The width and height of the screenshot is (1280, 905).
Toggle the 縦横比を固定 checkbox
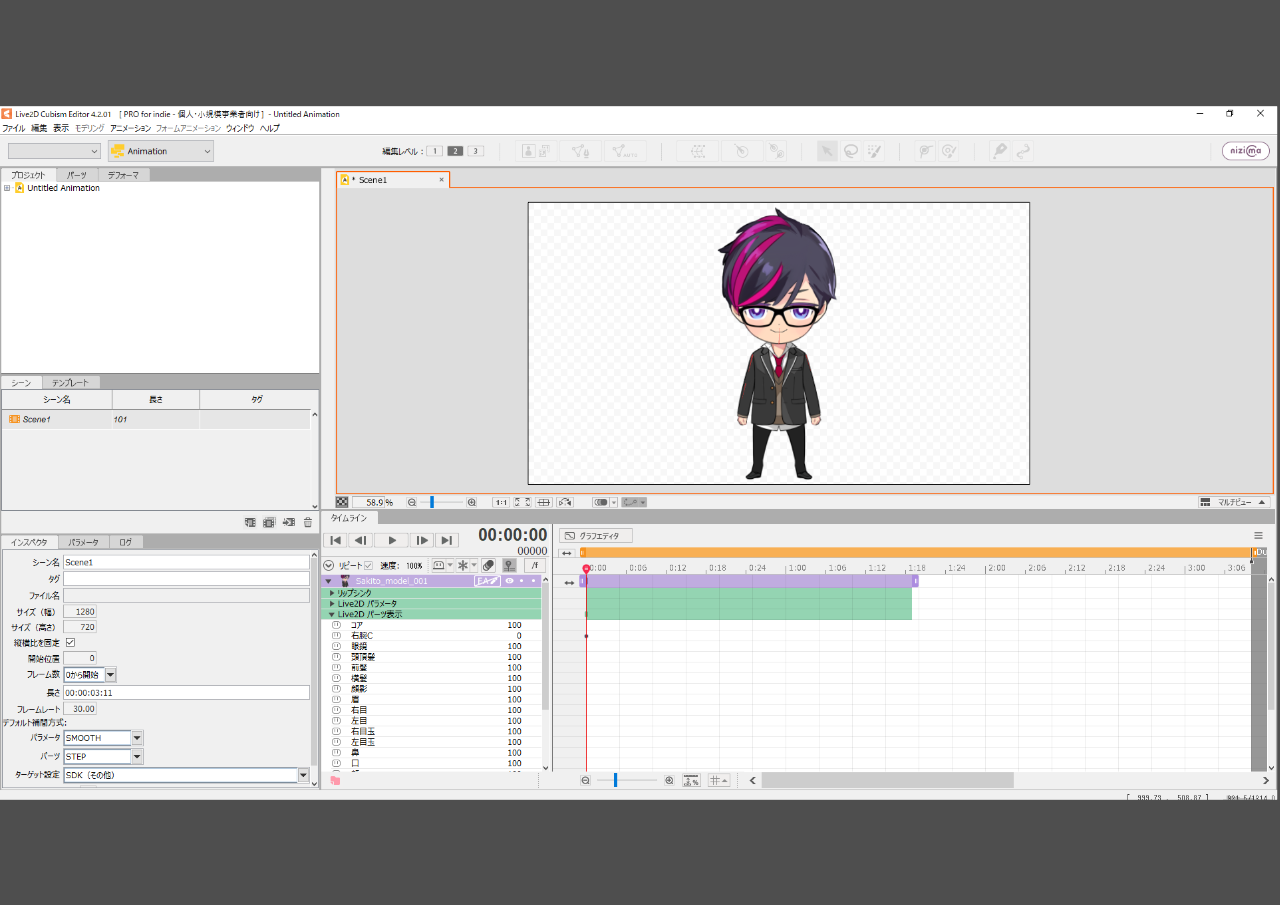(70, 642)
